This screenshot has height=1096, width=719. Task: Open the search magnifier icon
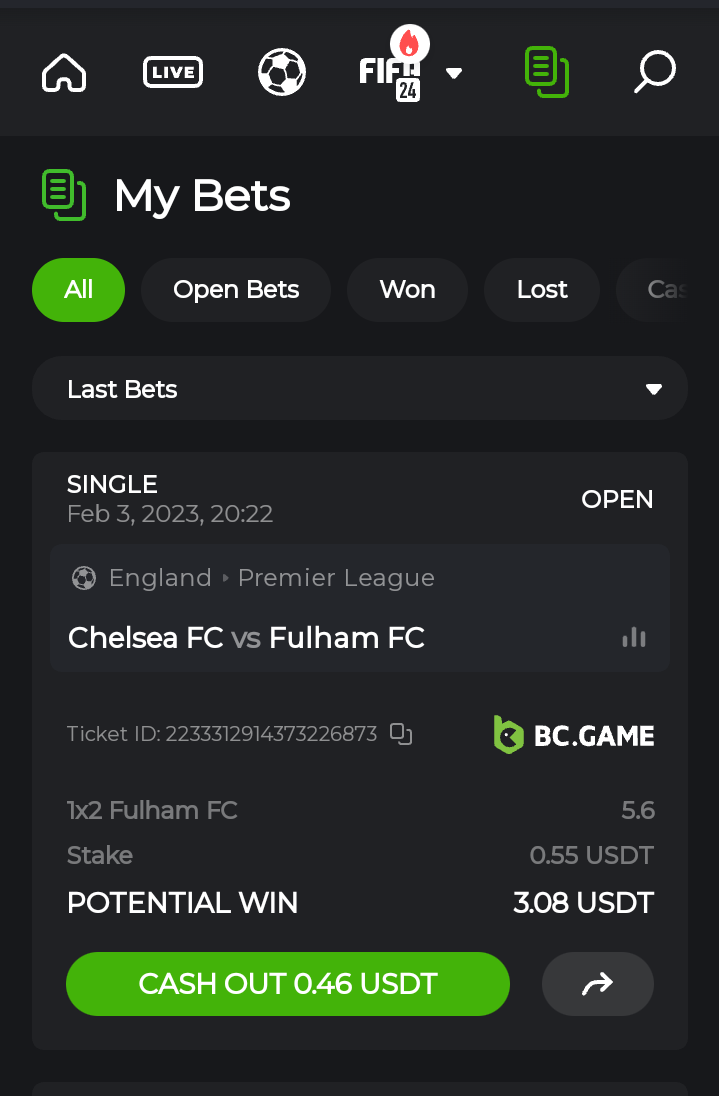click(655, 72)
